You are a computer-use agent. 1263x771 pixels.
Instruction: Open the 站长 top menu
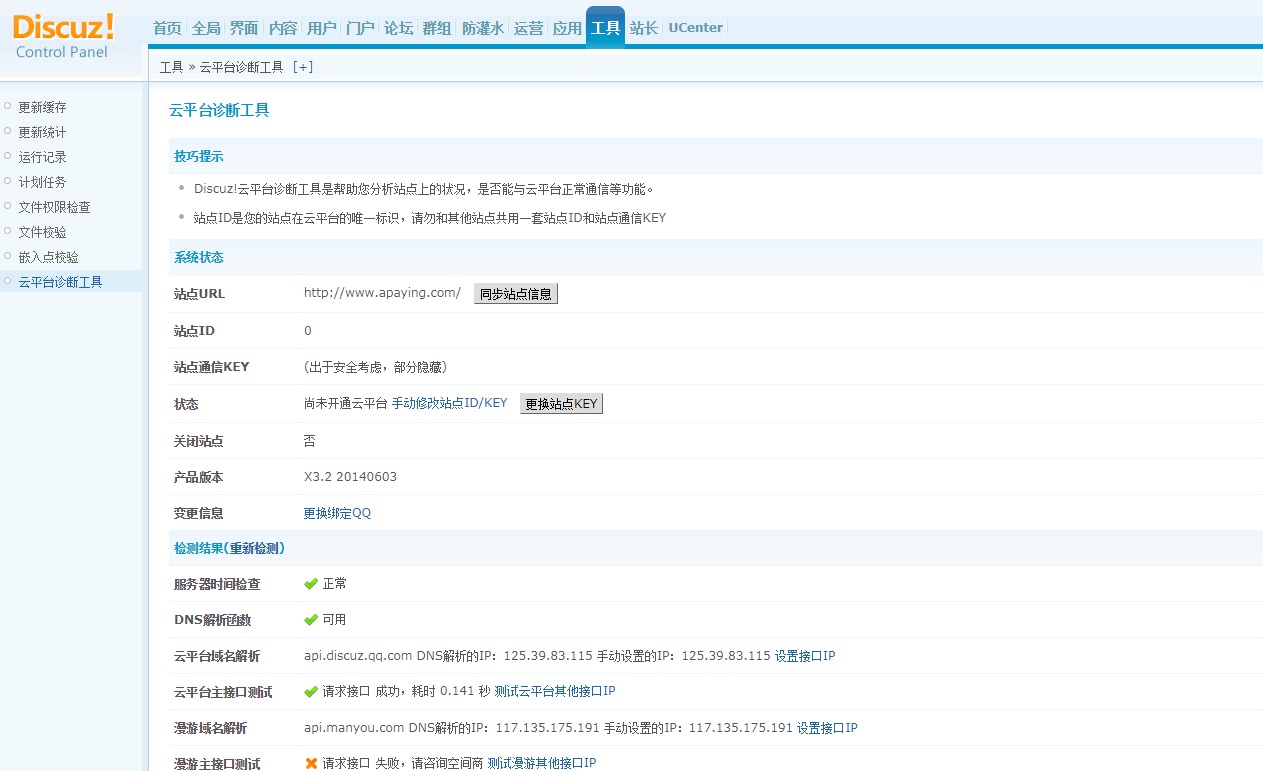pos(644,28)
